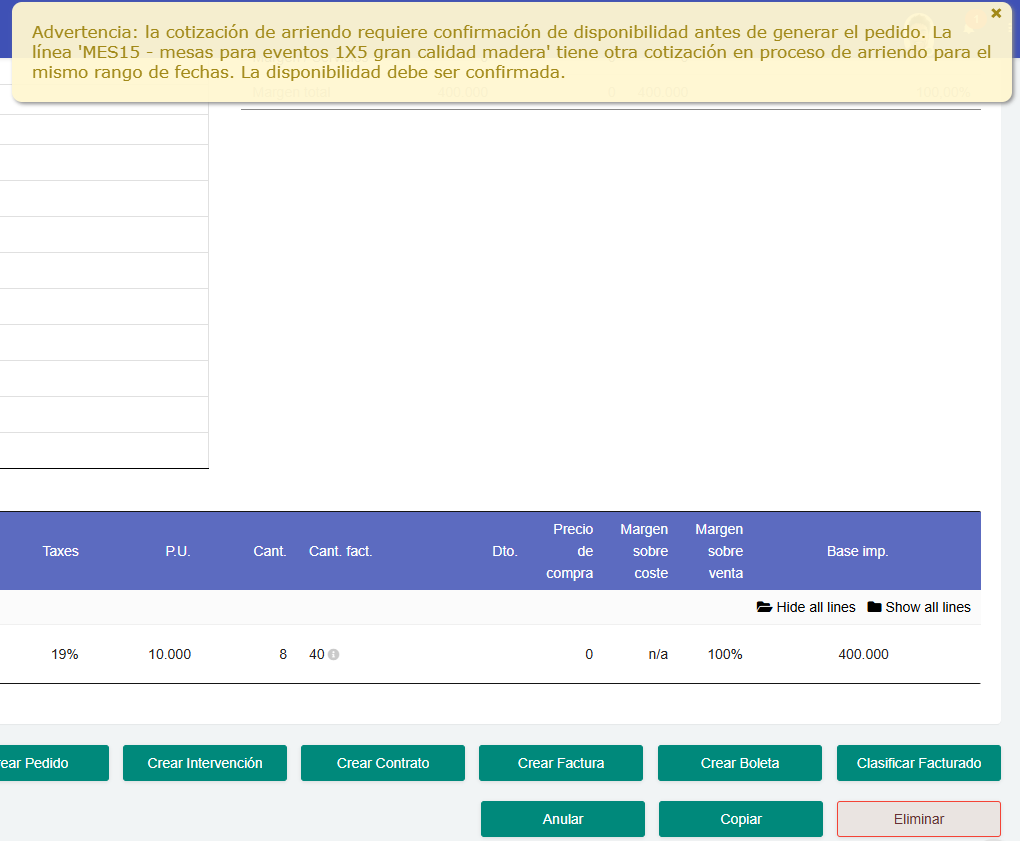Cancel the quotation with Anular
Viewport: 1020px width, 841px height.
(562, 819)
